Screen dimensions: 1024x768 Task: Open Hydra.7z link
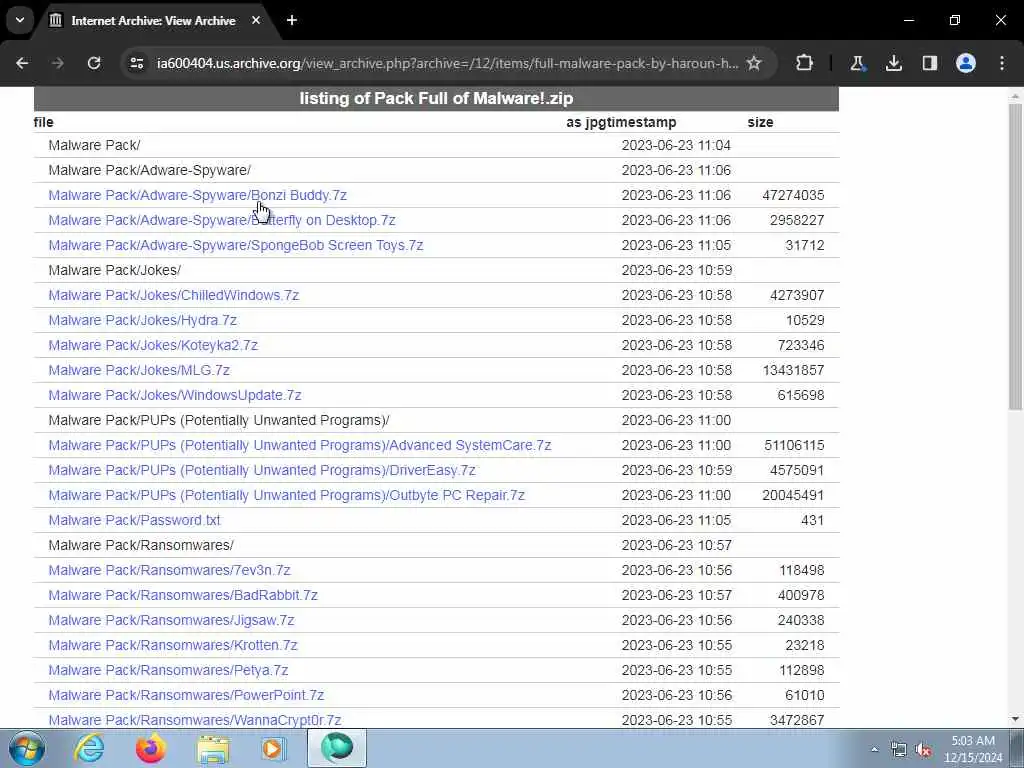[x=142, y=320]
